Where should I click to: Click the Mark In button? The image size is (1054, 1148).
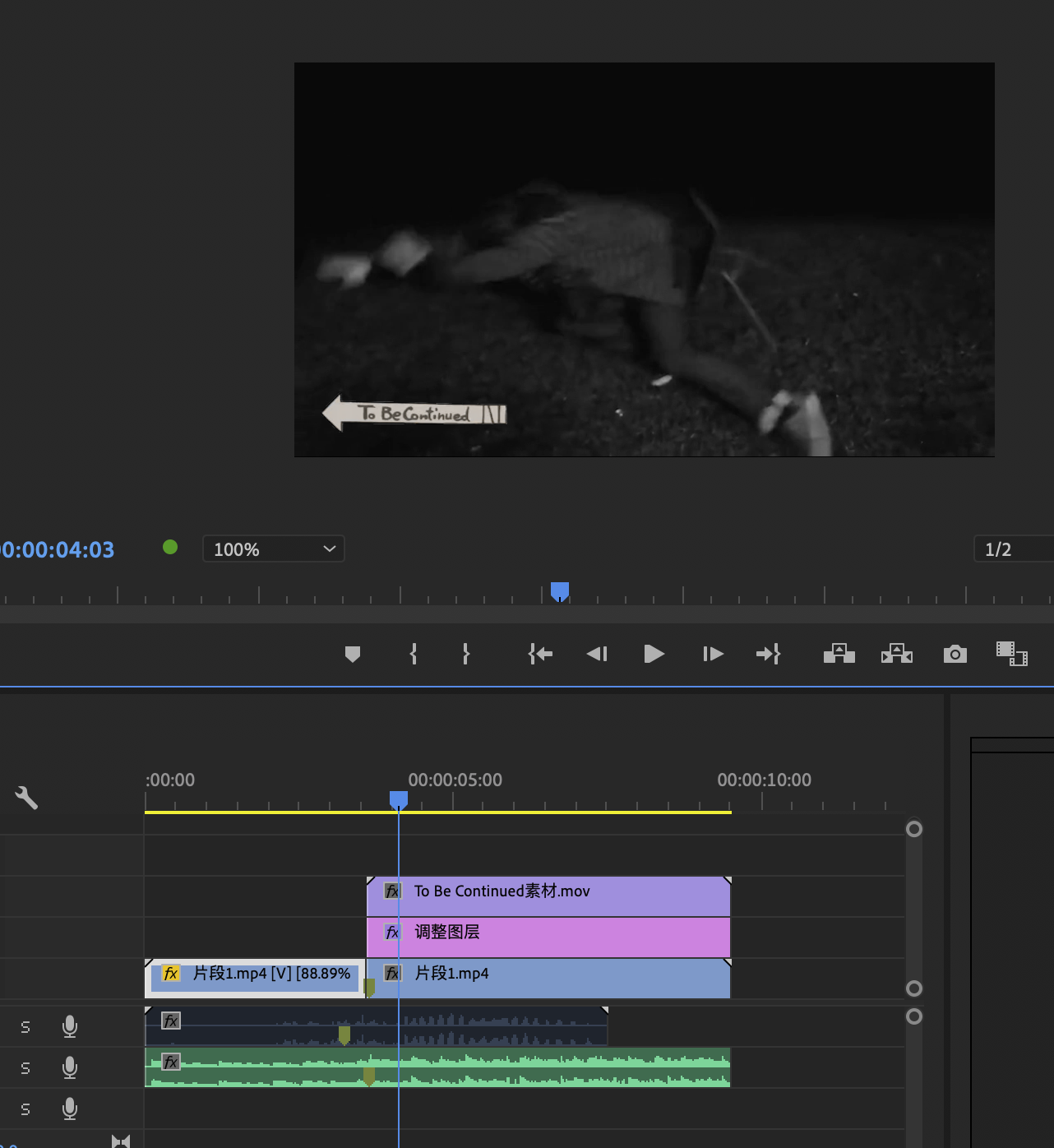414,654
